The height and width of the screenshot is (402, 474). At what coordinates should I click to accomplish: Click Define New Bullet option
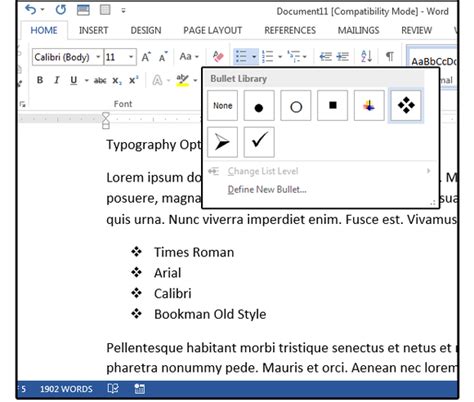[x=267, y=189]
